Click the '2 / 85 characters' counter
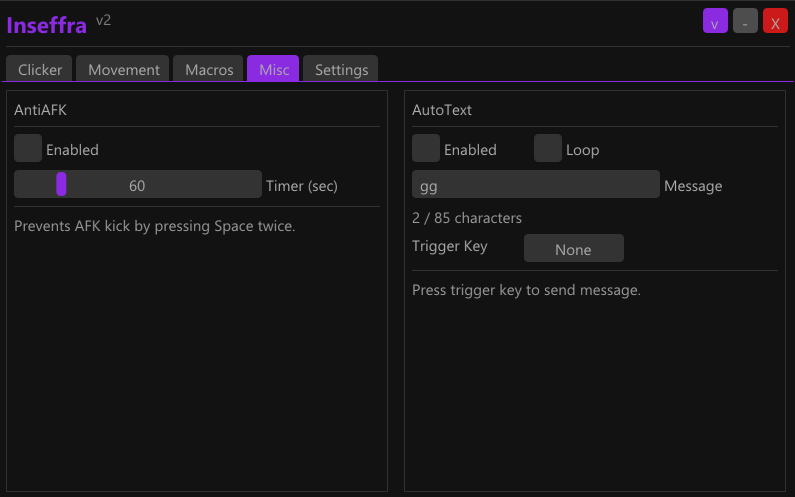Screen dimensions: 795x497 click(467, 218)
